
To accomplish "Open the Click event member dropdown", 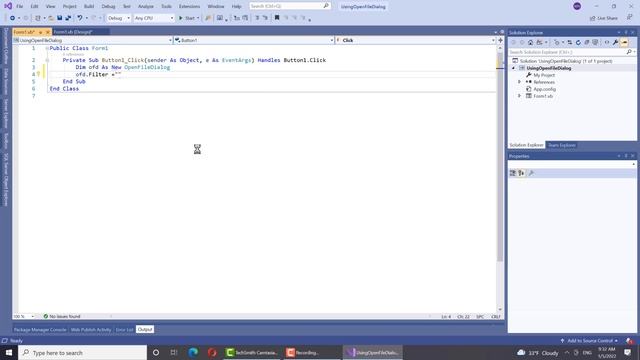I will point(416,40).
